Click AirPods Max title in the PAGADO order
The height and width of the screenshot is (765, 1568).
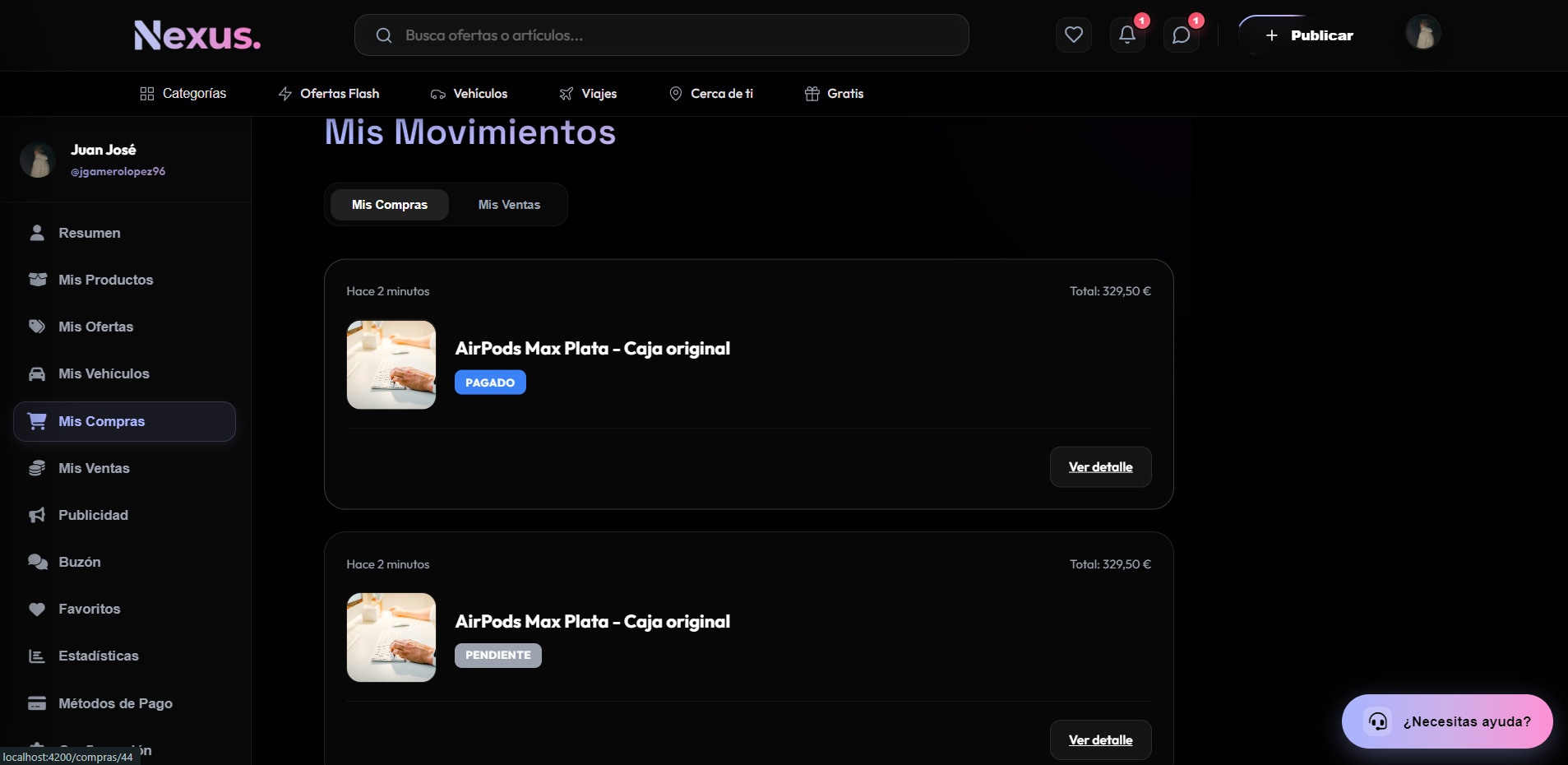[x=593, y=349]
